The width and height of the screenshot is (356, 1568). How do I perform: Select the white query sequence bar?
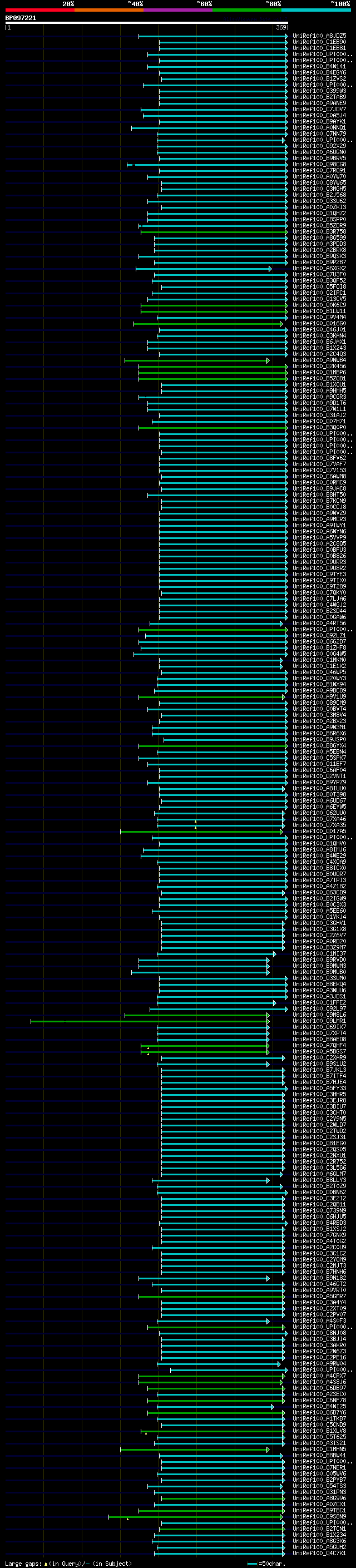pos(146,22)
